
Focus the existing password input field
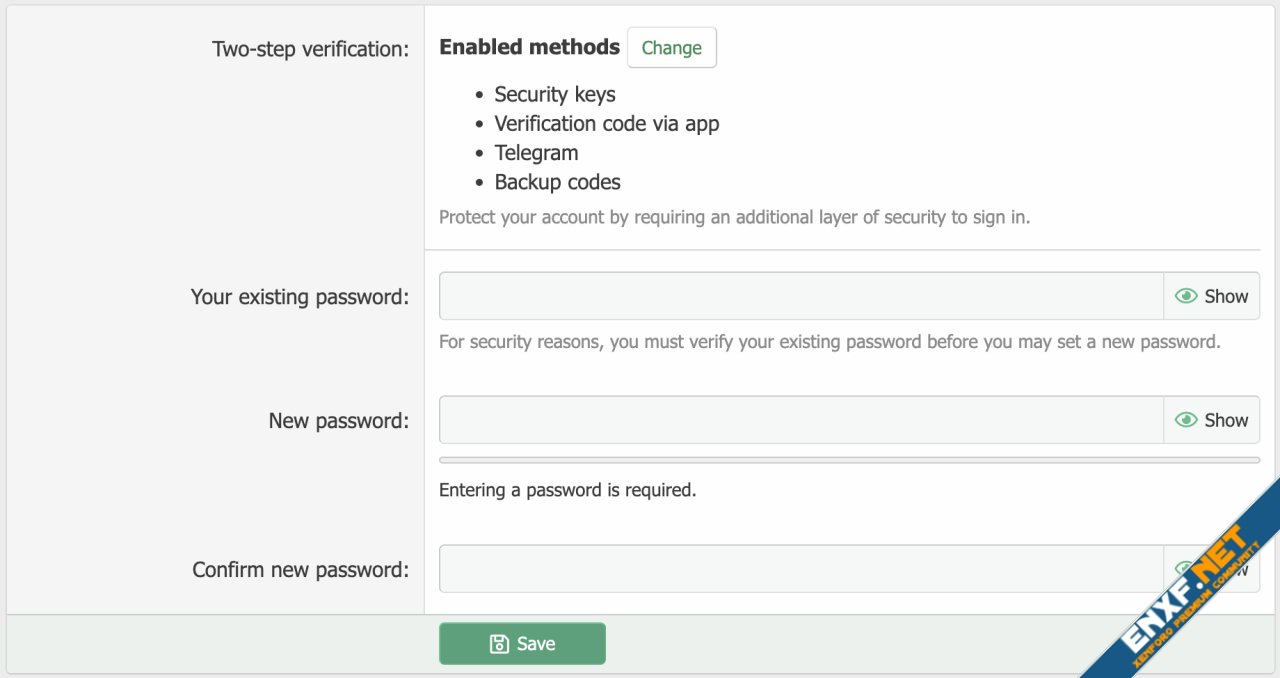pos(800,296)
